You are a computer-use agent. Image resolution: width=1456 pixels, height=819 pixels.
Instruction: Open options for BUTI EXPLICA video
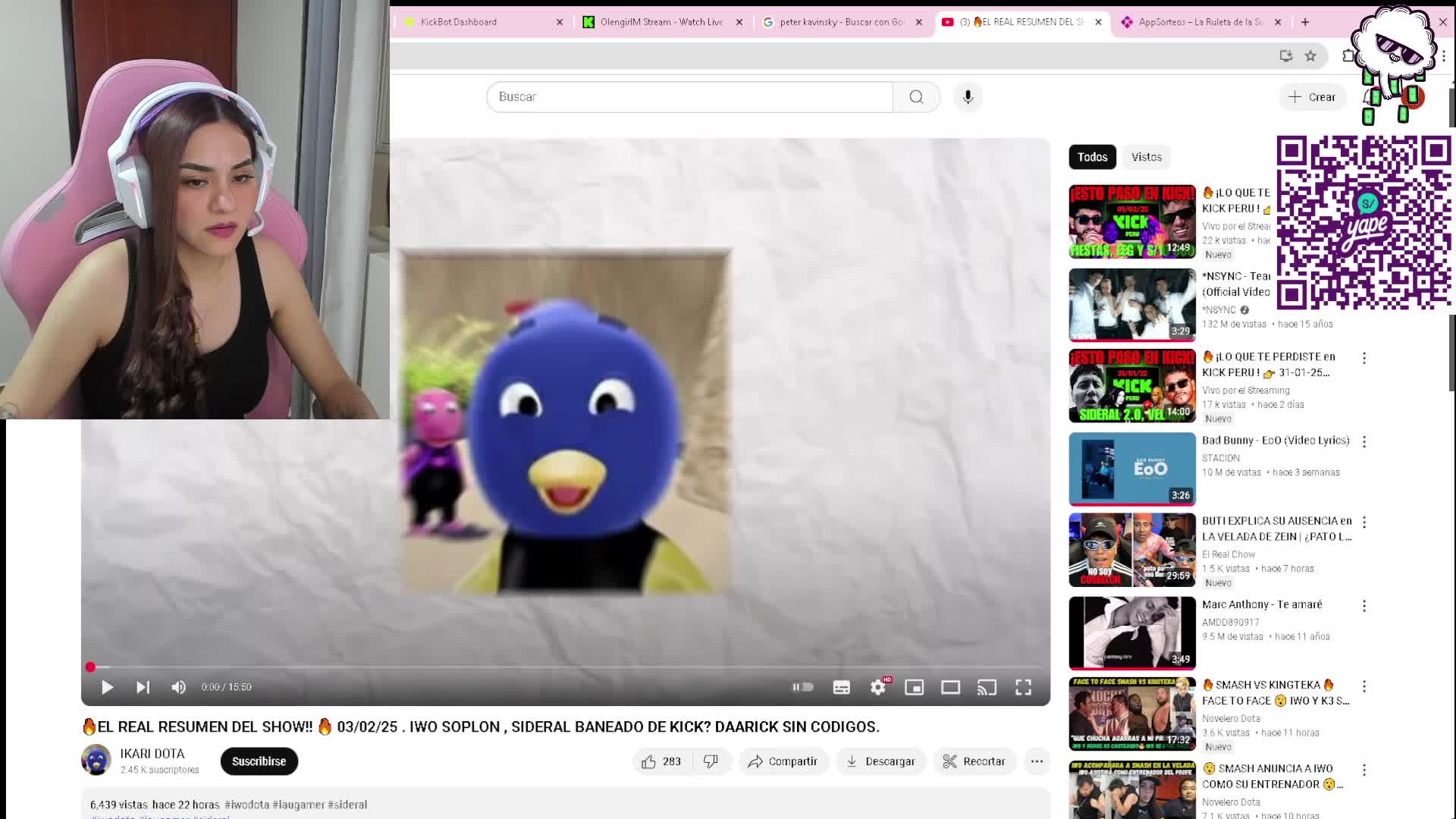(x=1364, y=522)
